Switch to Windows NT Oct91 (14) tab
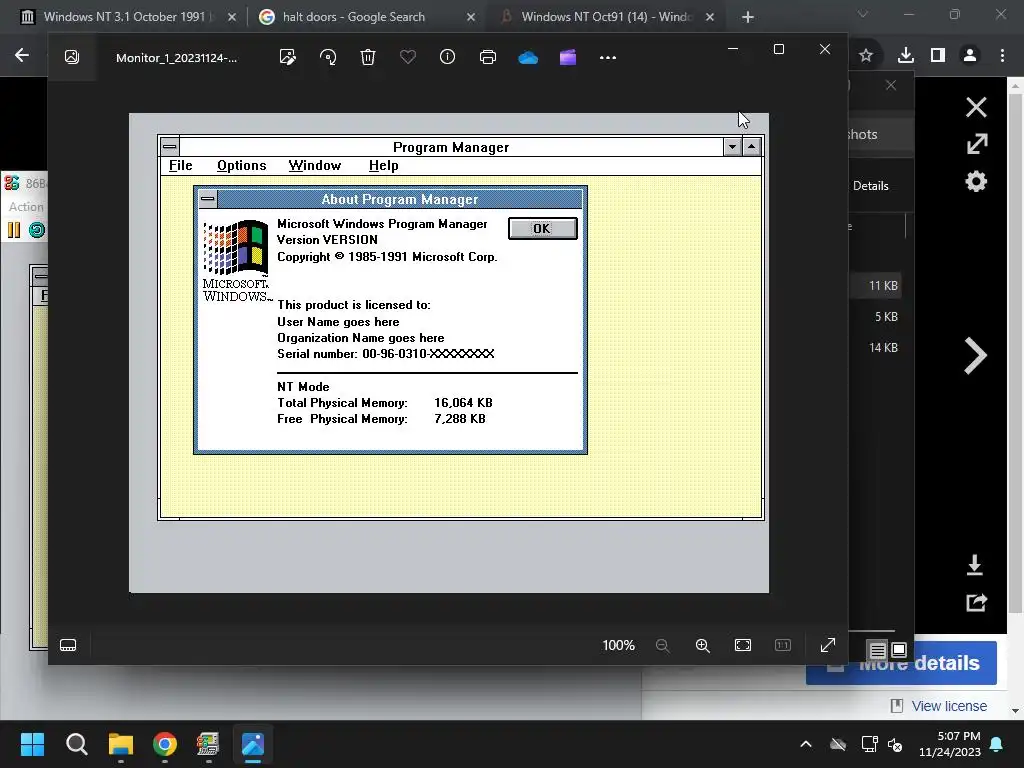Image resolution: width=1024 pixels, height=768 pixels. point(604,17)
